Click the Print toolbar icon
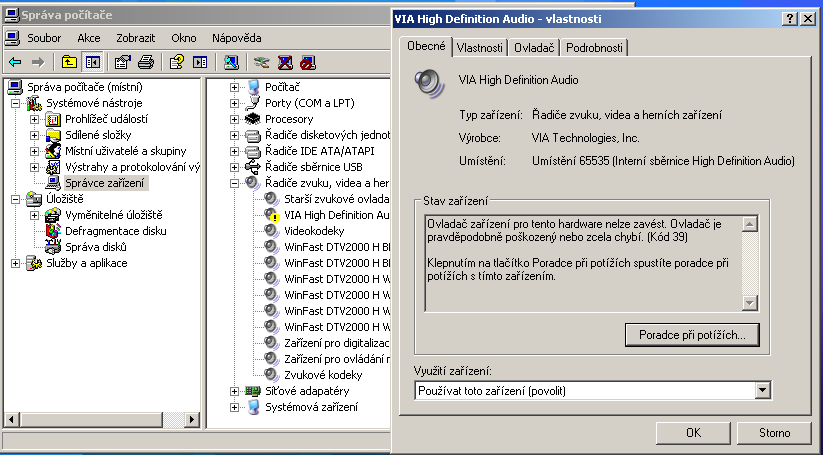The height and width of the screenshot is (455, 823). point(146,62)
